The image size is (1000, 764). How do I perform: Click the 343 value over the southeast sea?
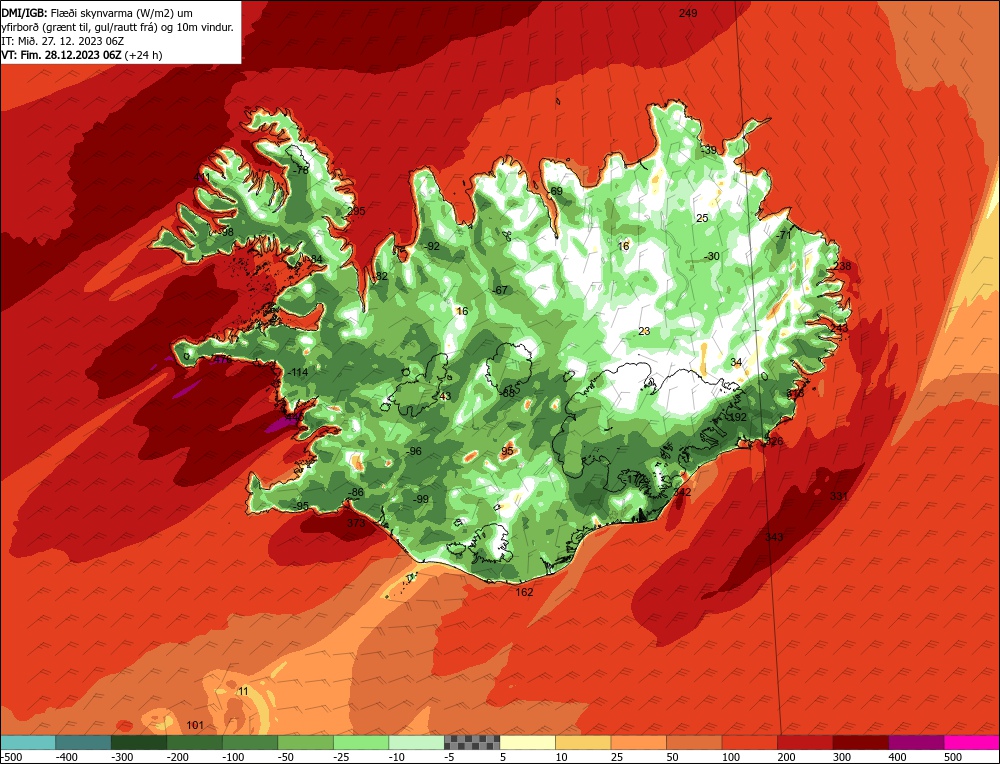pyautogui.click(x=774, y=538)
